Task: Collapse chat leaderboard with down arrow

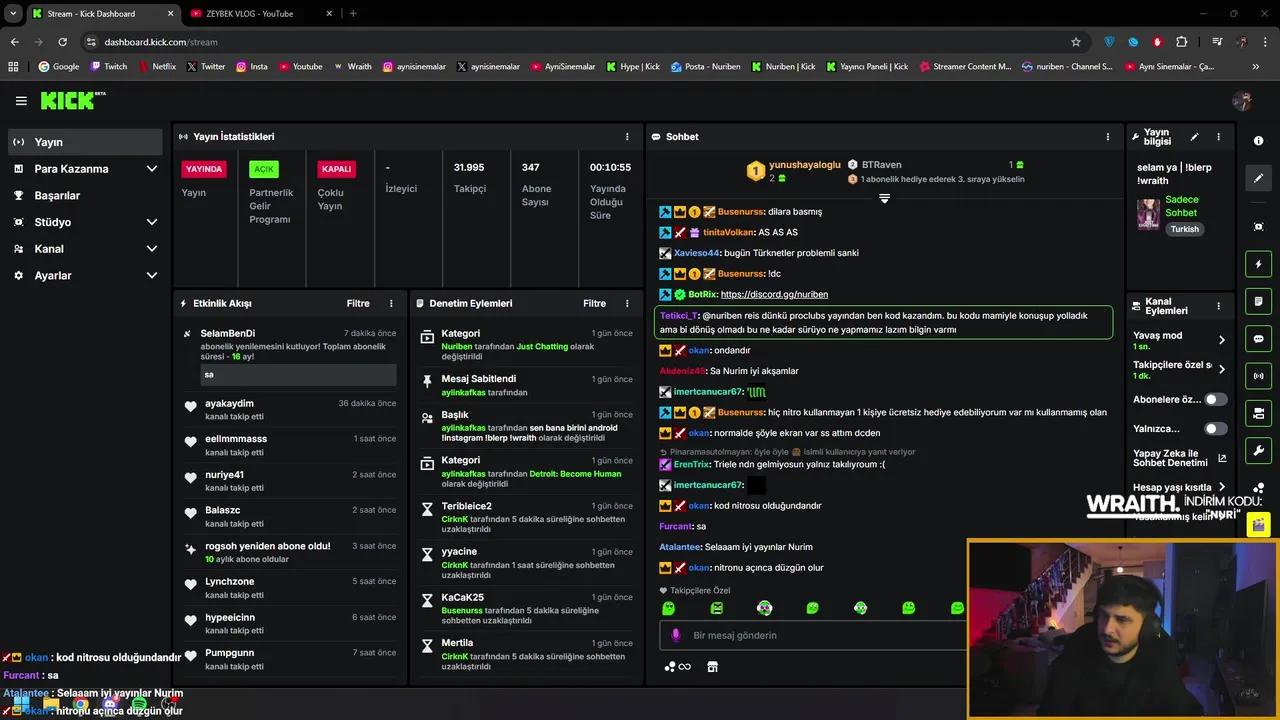Action: (884, 198)
